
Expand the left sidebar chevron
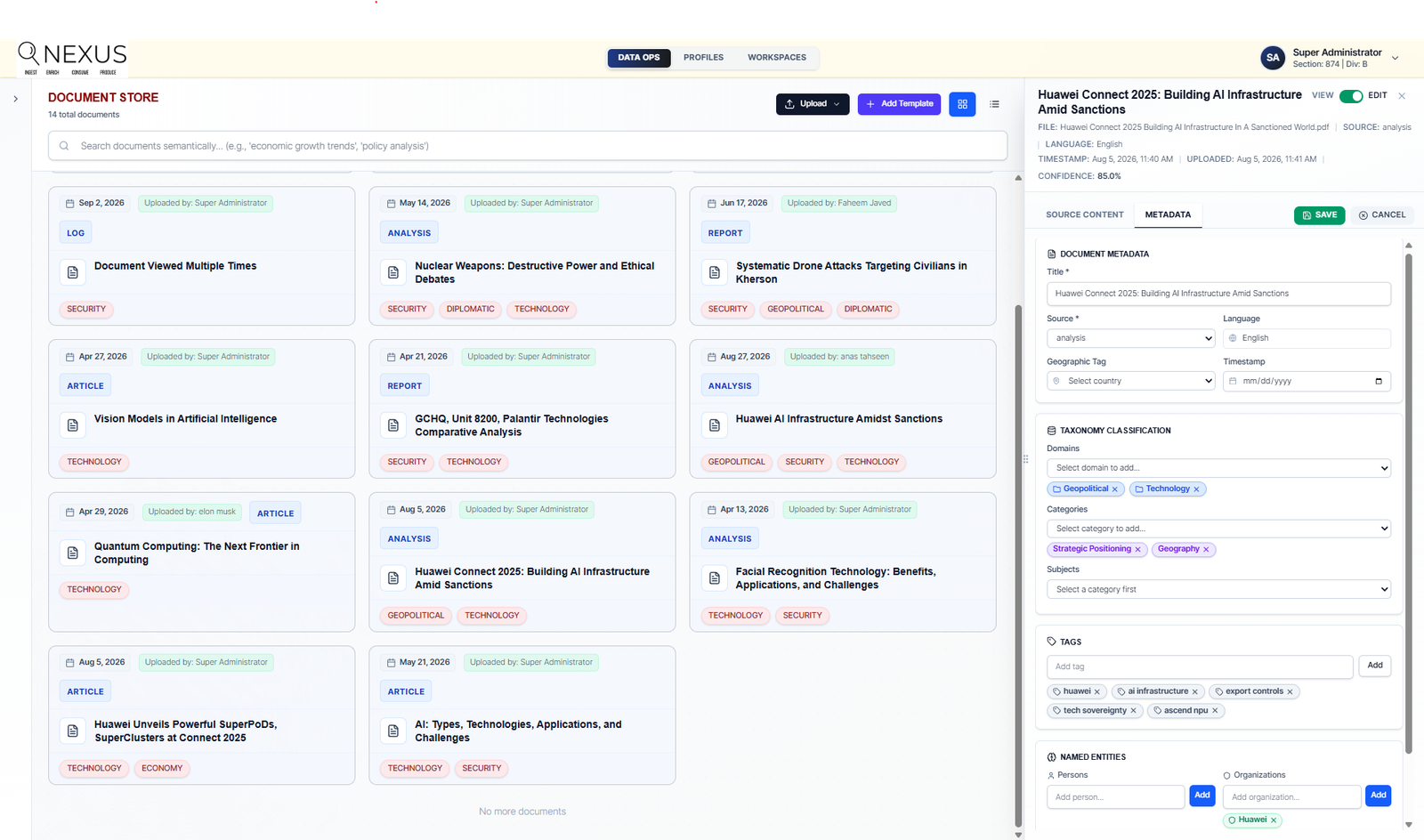tap(15, 99)
